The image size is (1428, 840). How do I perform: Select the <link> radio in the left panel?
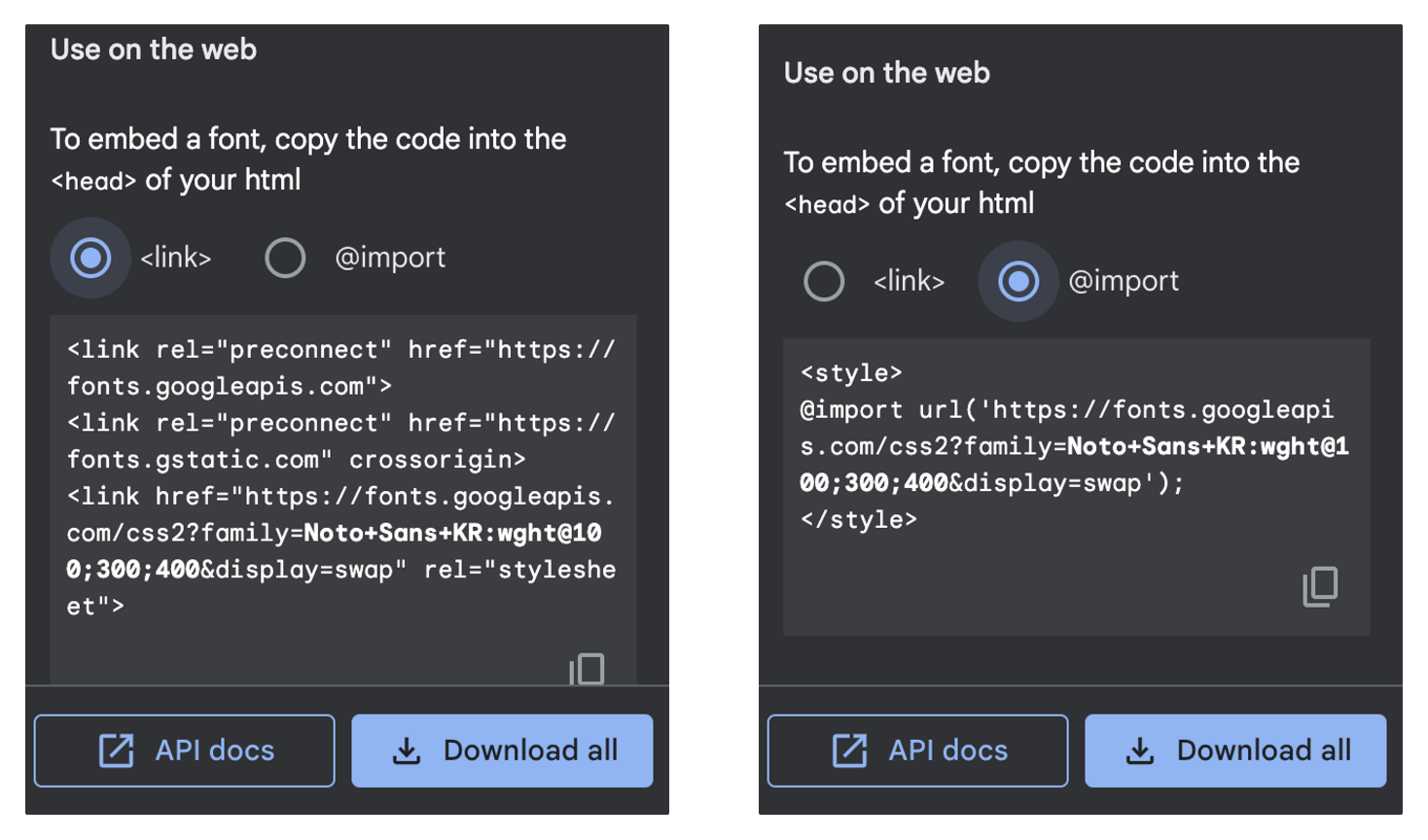point(89,258)
